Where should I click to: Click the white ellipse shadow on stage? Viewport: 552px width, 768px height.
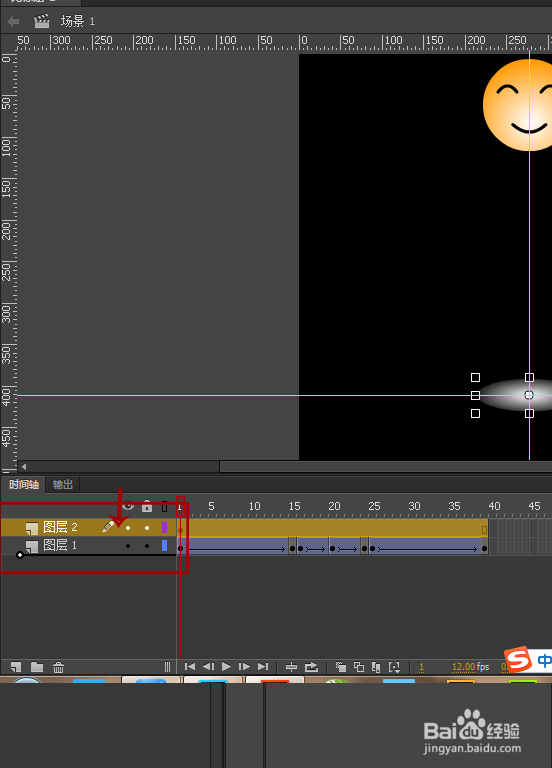click(515, 395)
